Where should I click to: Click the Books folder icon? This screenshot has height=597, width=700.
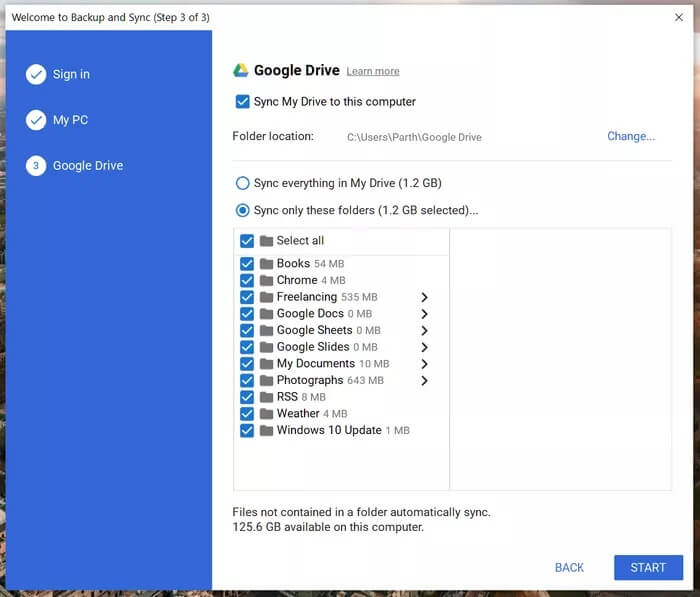267,264
